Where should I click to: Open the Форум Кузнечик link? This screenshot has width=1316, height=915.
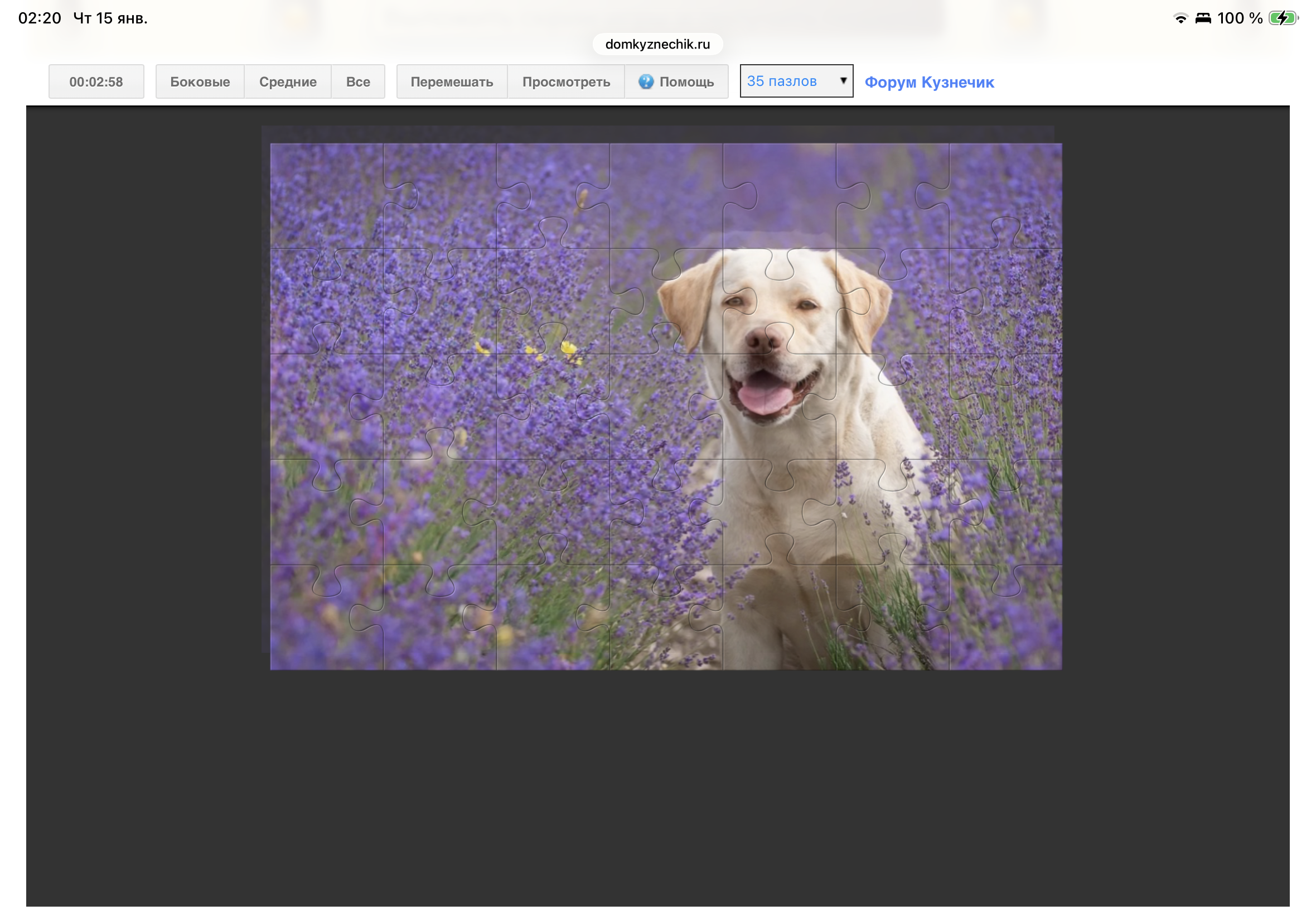pos(928,83)
